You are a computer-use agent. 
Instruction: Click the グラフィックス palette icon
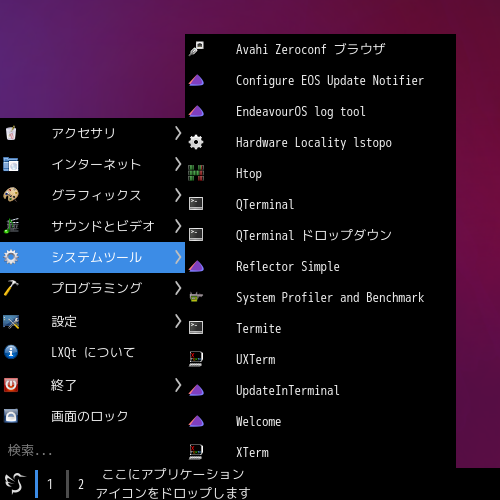[x=11, y=195]
